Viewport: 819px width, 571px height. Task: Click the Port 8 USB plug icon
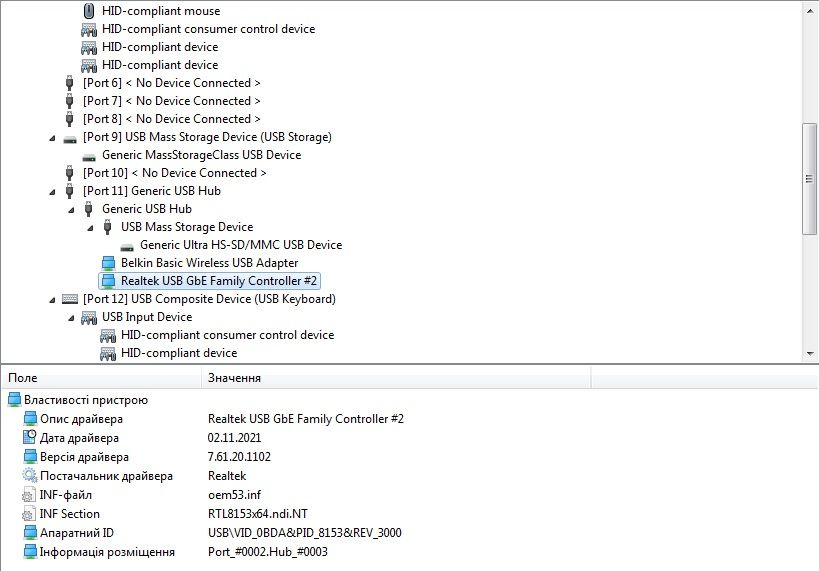point(69,119)
